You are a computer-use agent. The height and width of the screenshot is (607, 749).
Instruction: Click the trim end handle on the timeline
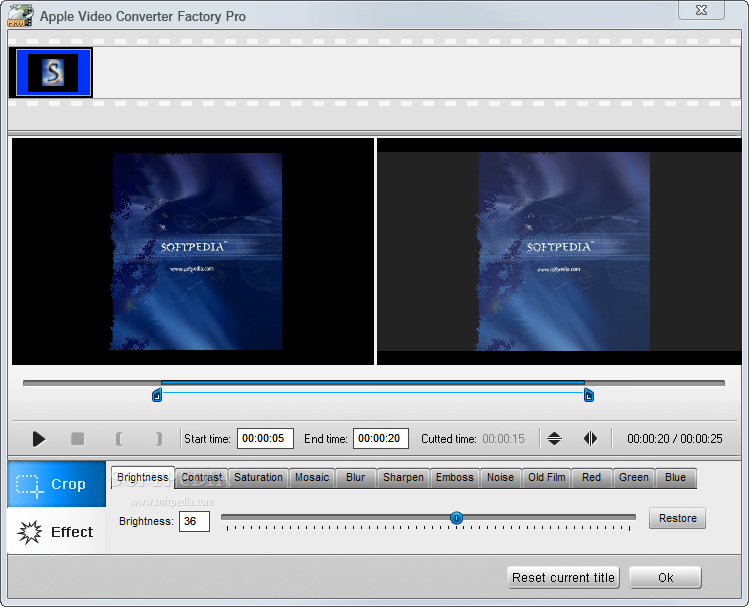pyautogui.click(x=588, y=395)
